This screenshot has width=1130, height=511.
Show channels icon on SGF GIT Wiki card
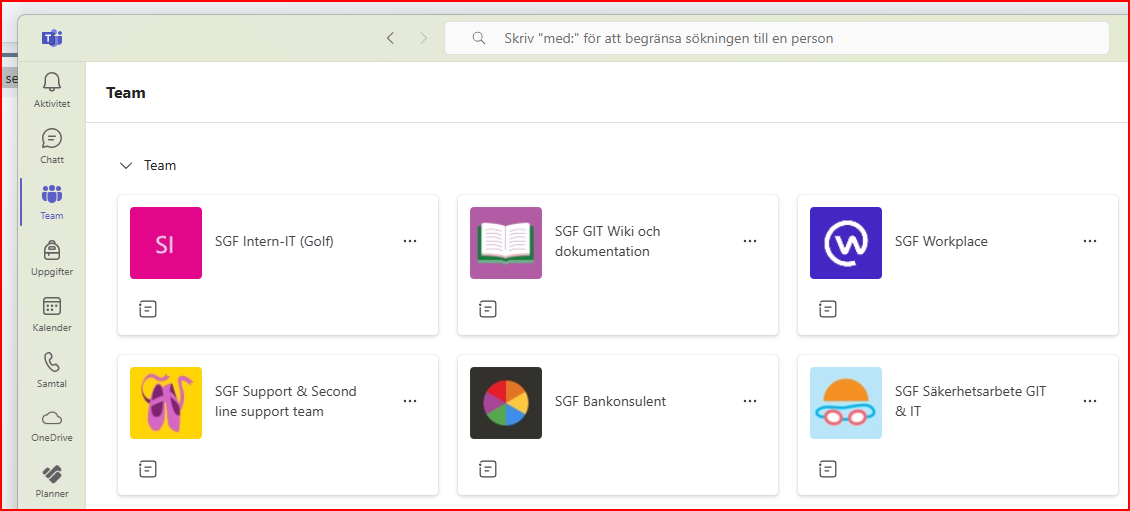[488, 309]
